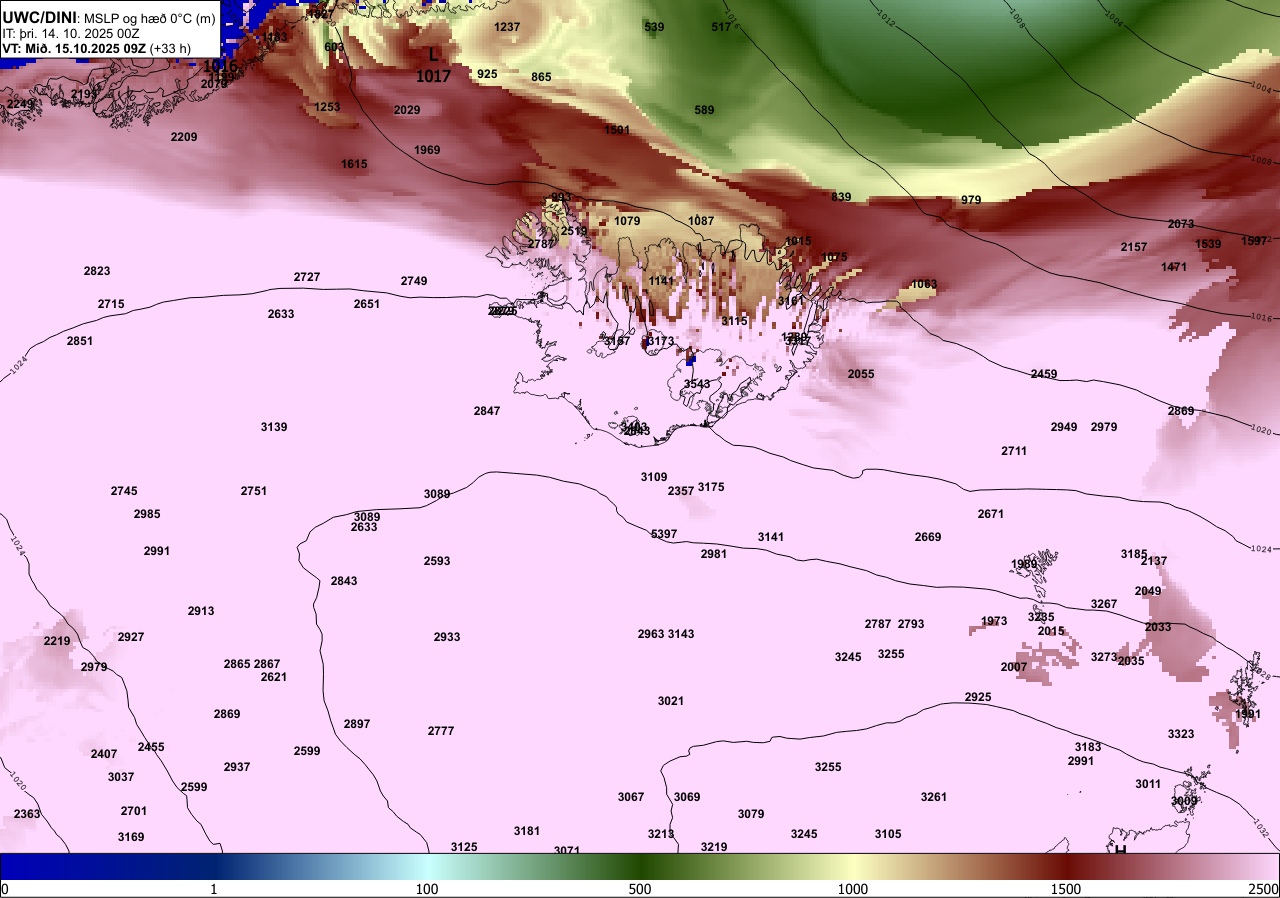Click the height value '2985'
The height and width of the screenshot is (898, 1280).
(147, 514)
